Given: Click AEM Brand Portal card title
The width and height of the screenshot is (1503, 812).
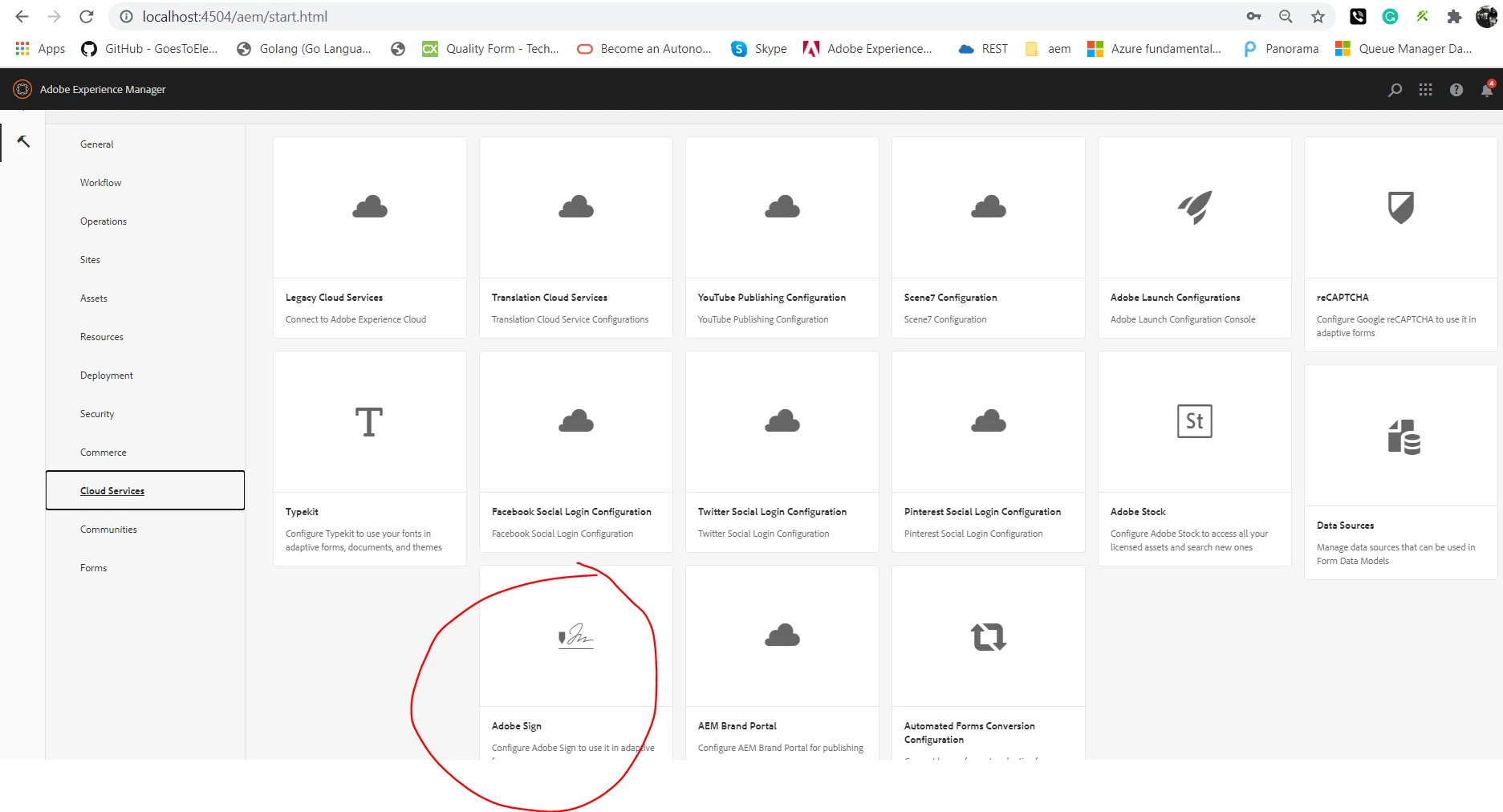Looking at the screenshot, I should point(737,726).
